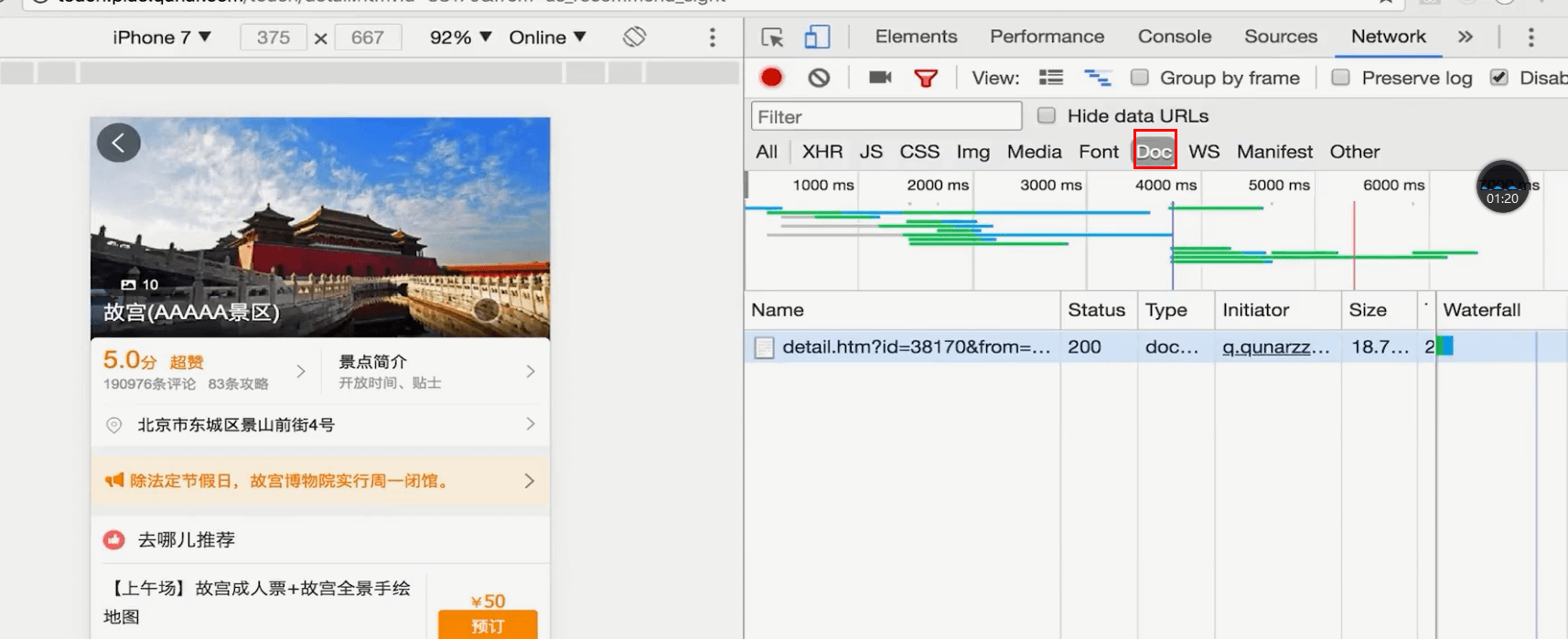Viewport: 1568px width, 639px height.
Task: Click the document icon of detail.htm request
Action: (764, 347)
